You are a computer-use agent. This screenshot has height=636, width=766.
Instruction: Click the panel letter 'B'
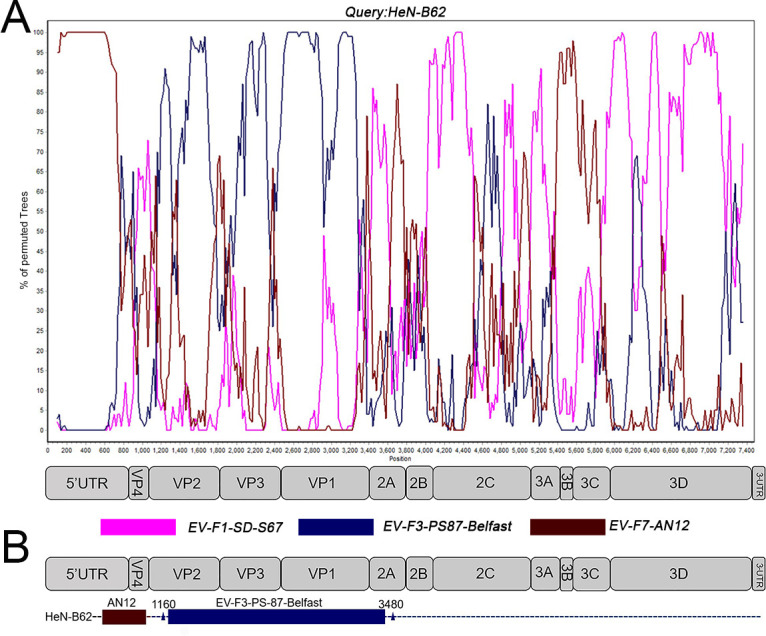click(15, 548)
